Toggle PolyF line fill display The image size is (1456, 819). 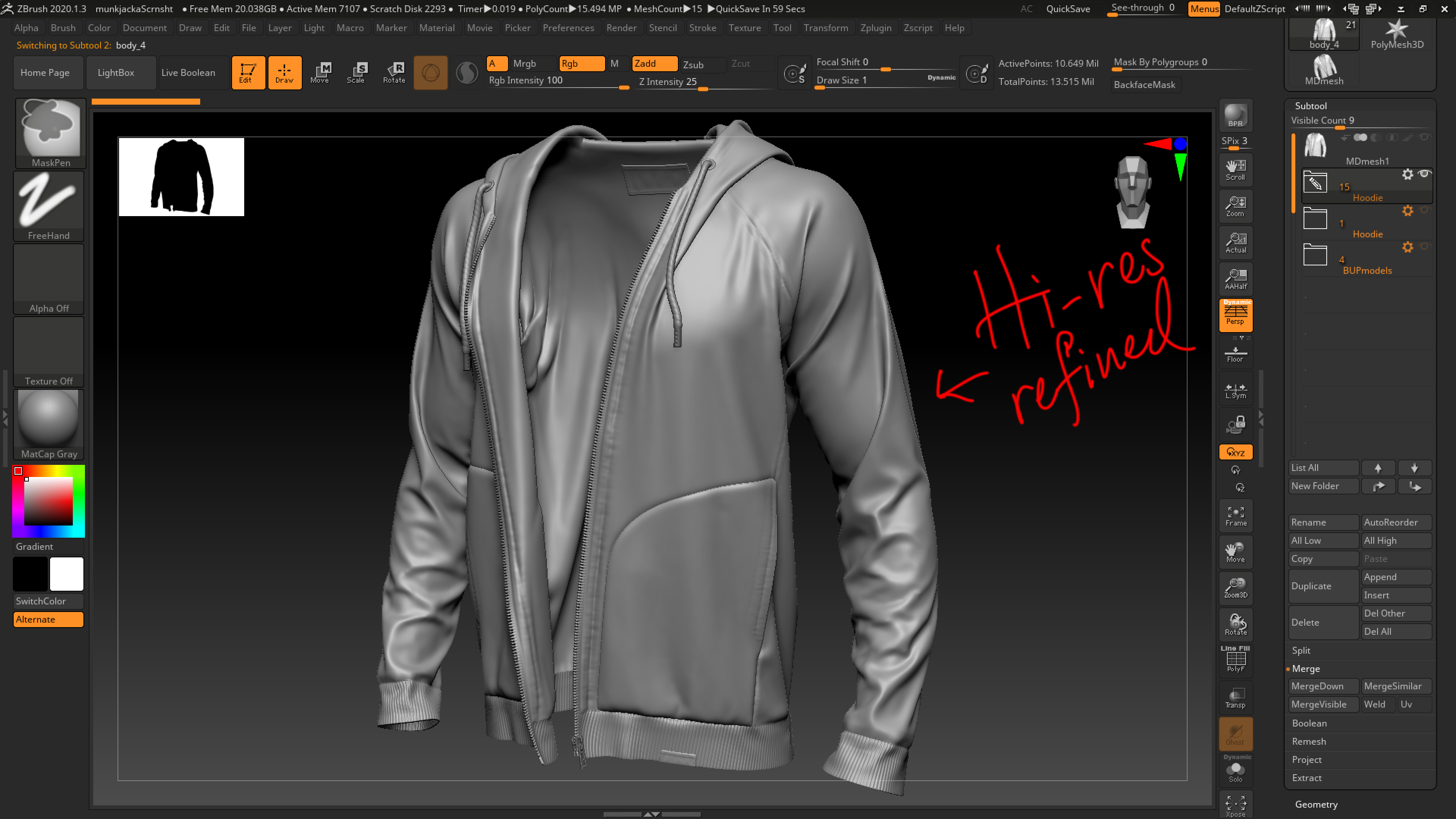[1236, 660]
